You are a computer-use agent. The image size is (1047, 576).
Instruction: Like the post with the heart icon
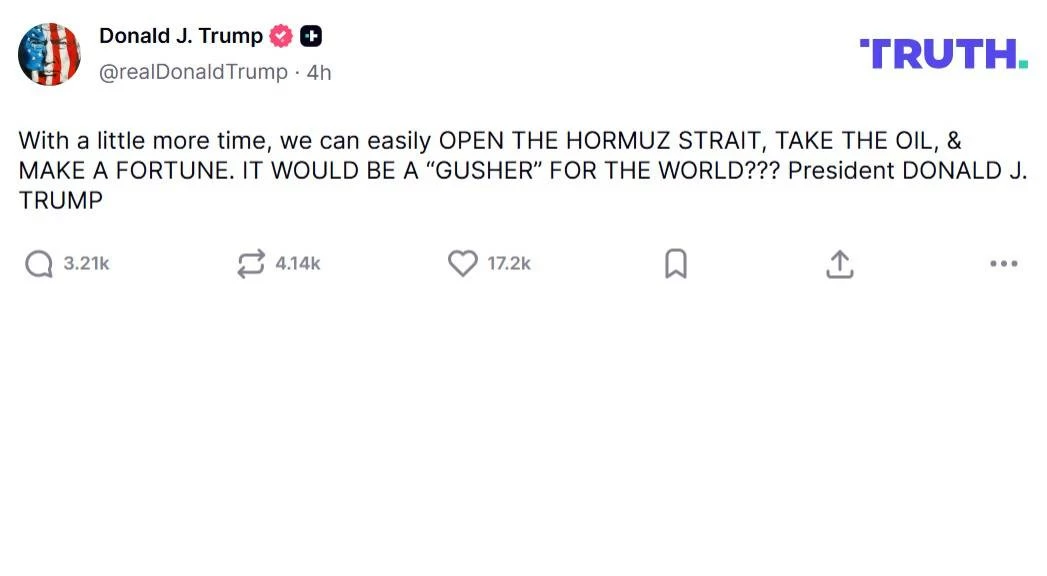tap(462, 264)
